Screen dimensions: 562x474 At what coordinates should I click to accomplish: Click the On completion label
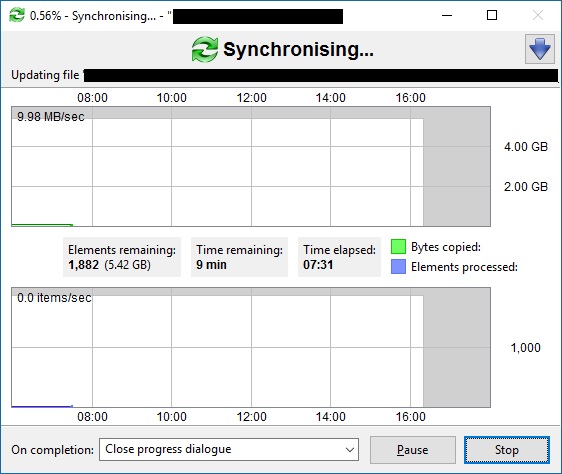(52, 450)
